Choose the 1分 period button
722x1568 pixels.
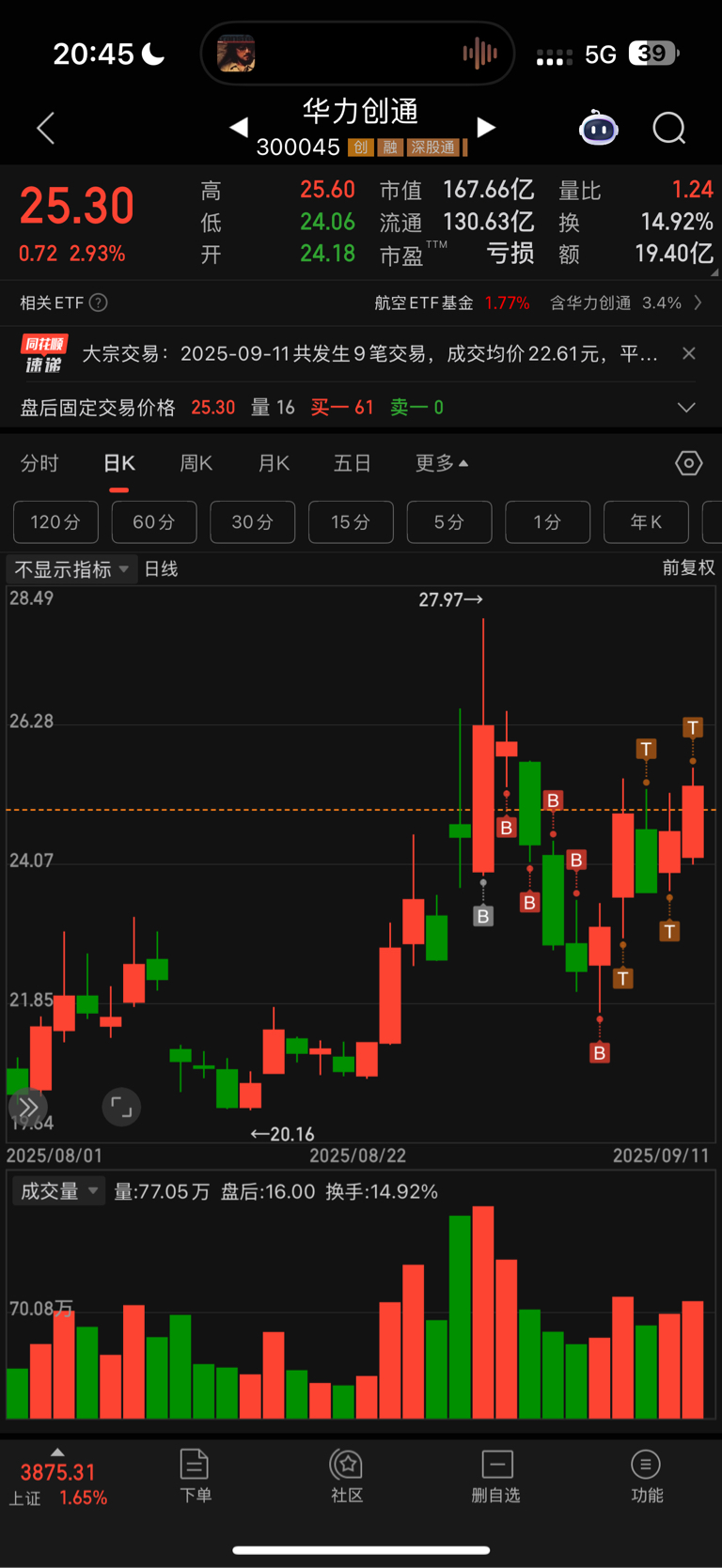(547, 521)
